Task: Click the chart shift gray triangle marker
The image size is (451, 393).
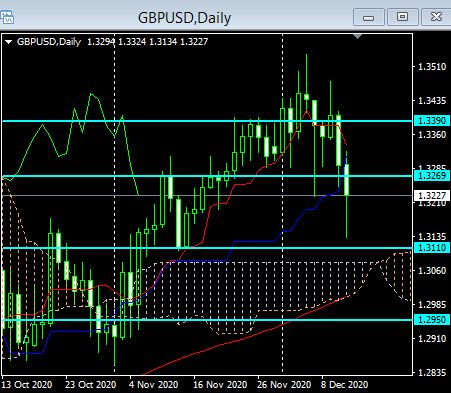Action: coord(357,36)
